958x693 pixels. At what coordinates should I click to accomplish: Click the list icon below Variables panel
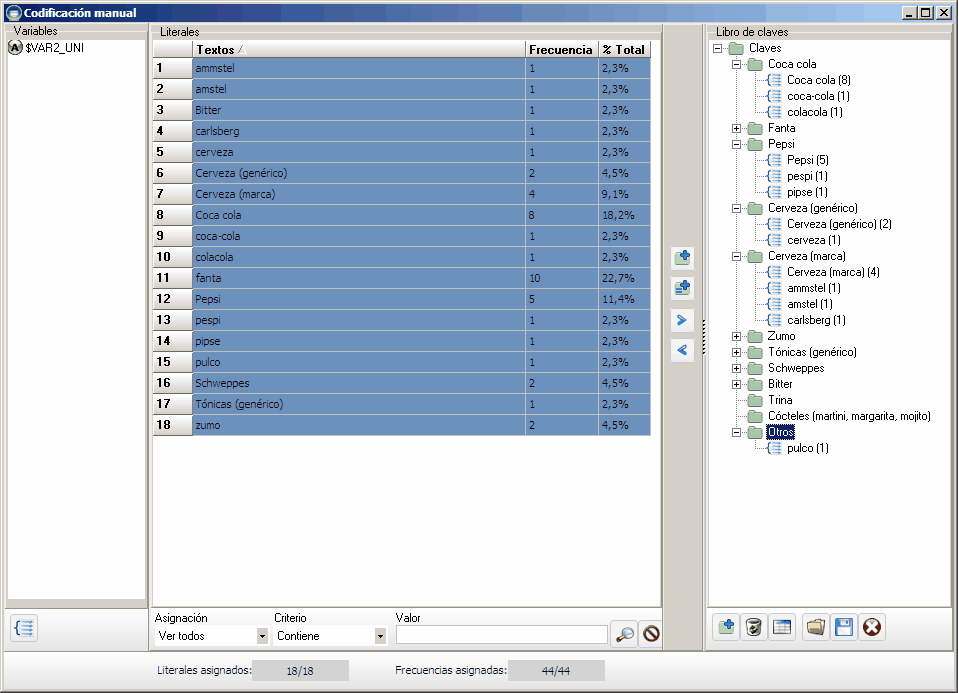pos(24,628)
